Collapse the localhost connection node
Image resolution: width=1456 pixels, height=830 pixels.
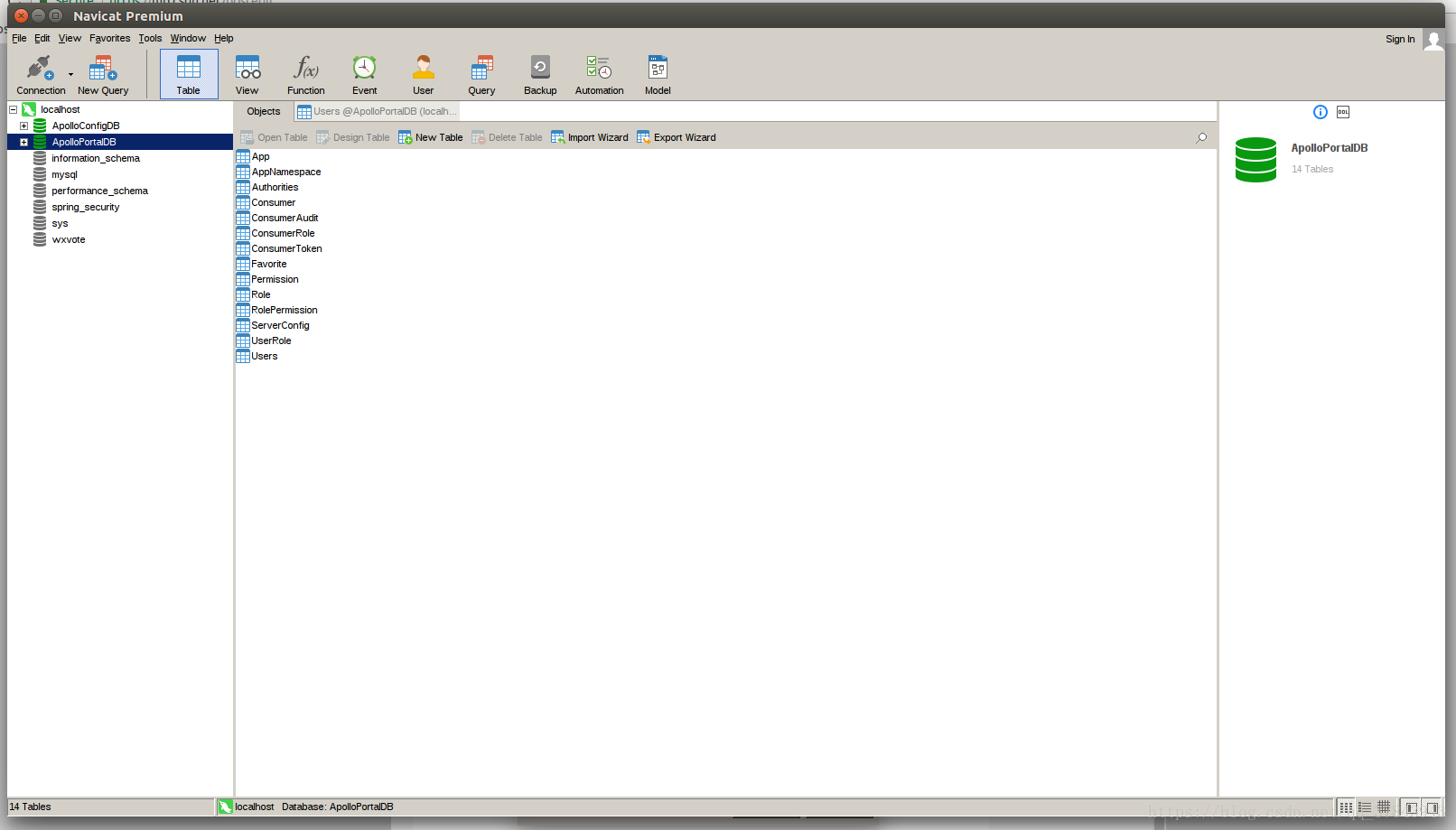coord(14,109)
